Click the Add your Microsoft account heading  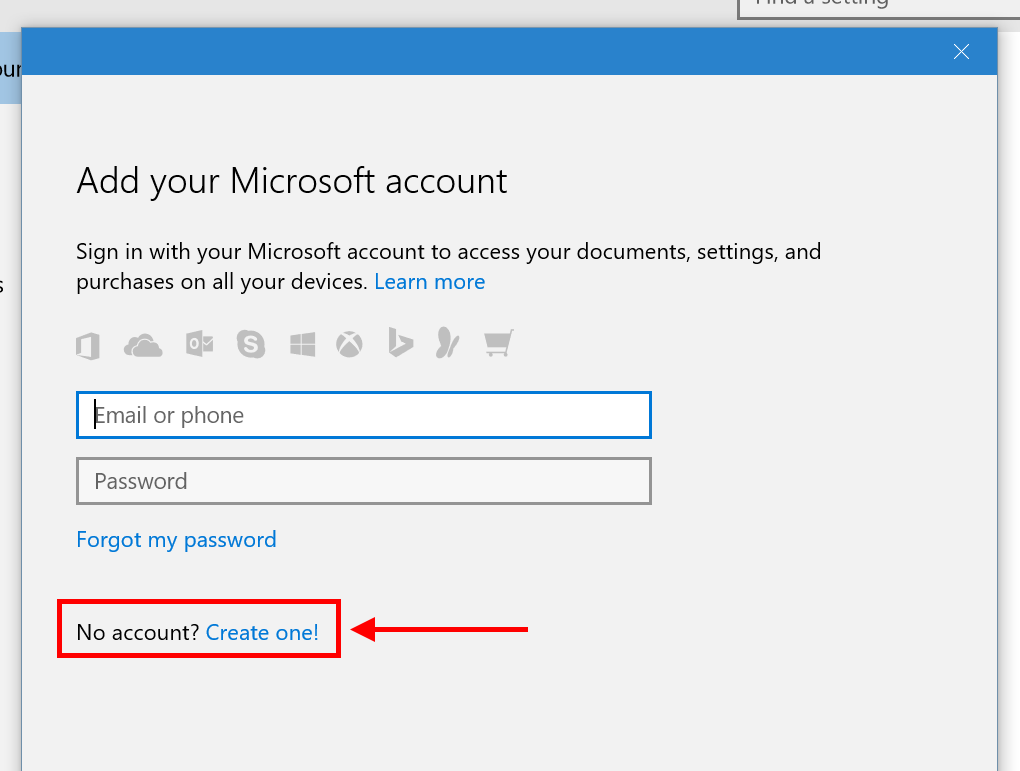(291, 182)
